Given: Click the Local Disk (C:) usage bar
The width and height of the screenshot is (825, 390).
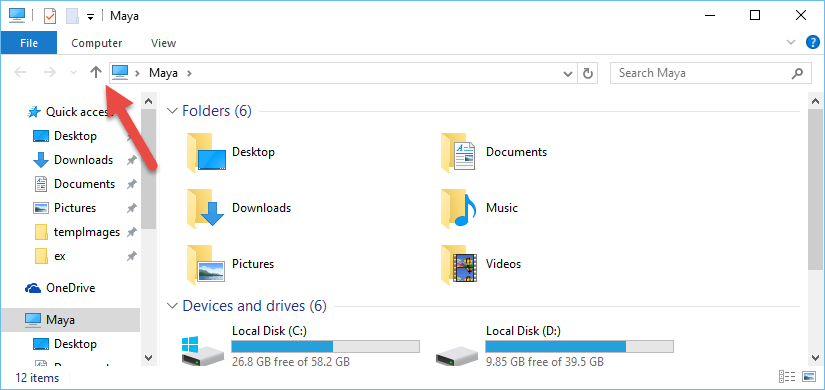Looking at the screenshot, I should [326, 346].
